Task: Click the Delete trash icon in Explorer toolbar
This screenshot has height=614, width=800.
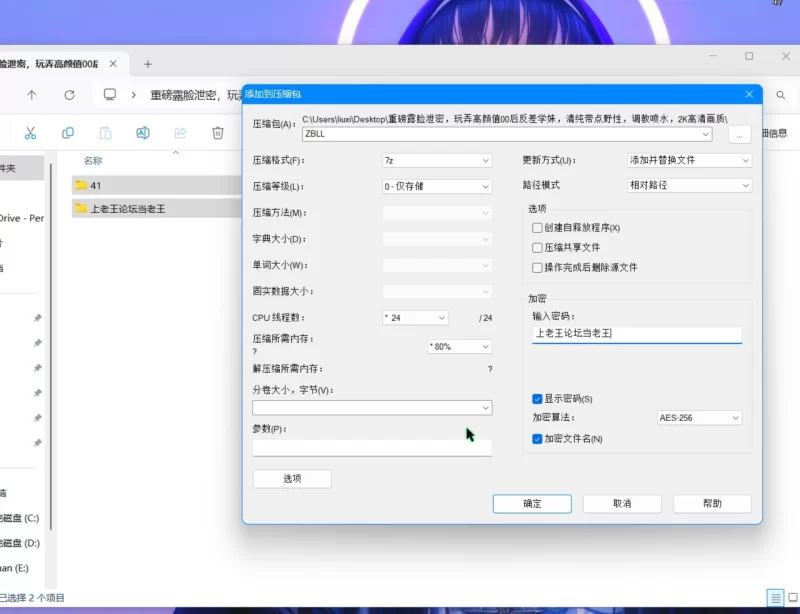Action: point(218,133)
